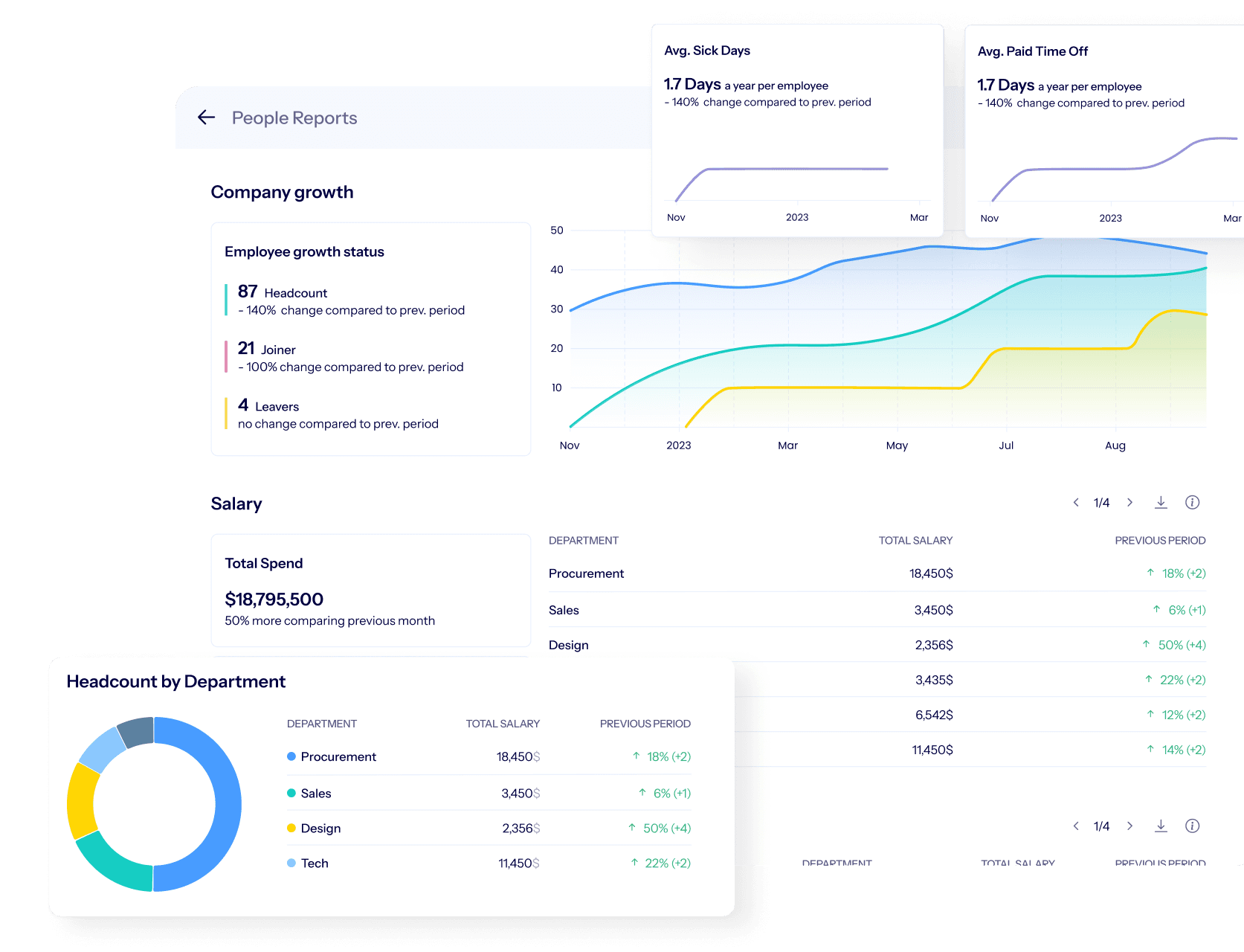Download the Salary report

[x=1161, y=503]
